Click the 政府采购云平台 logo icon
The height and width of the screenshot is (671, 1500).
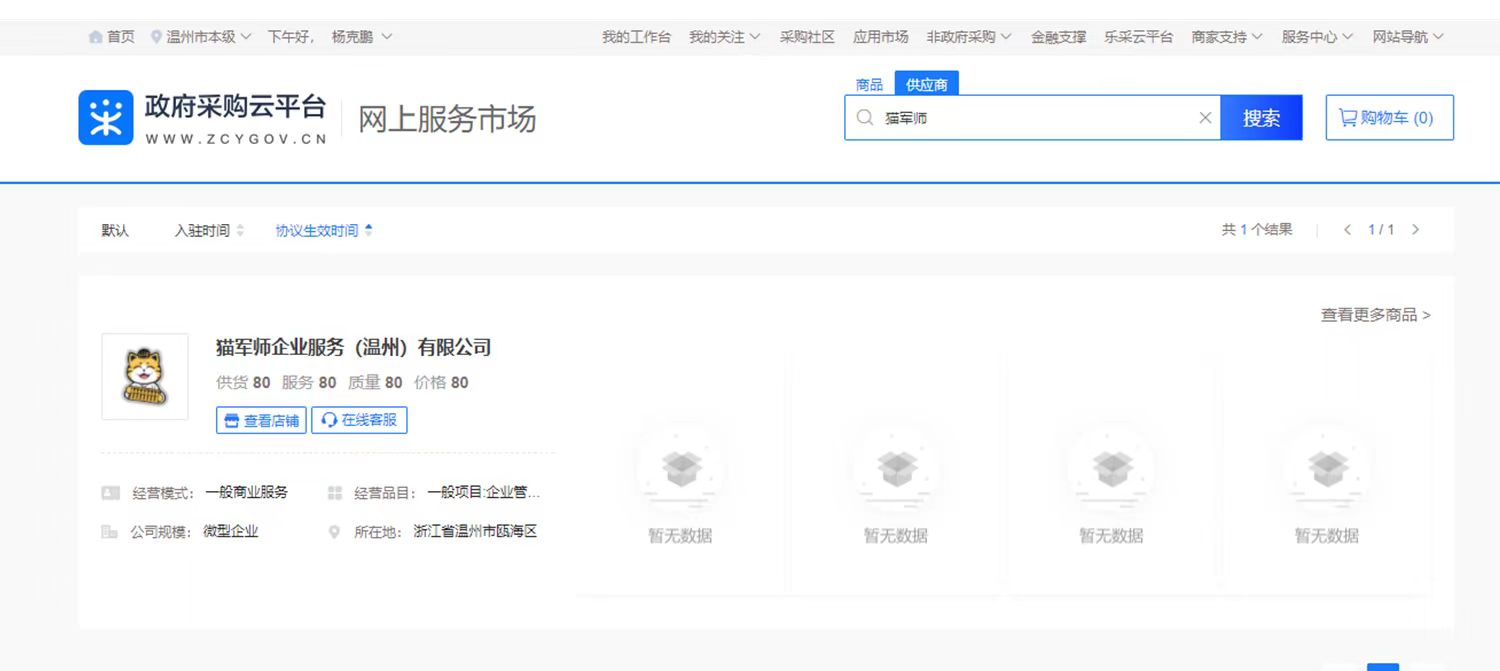(106, 118)
